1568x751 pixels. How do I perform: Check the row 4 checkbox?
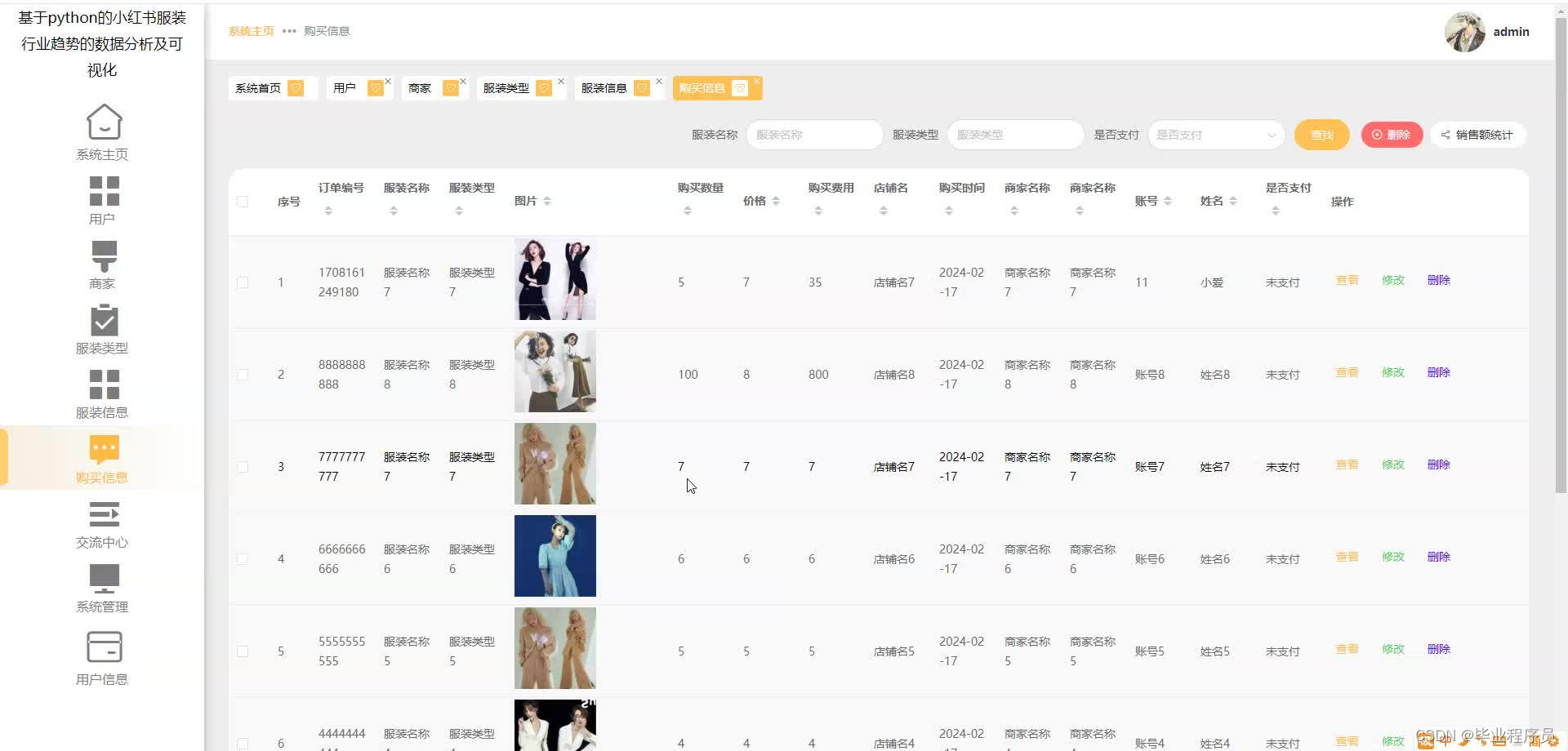(x=243, y=559)
